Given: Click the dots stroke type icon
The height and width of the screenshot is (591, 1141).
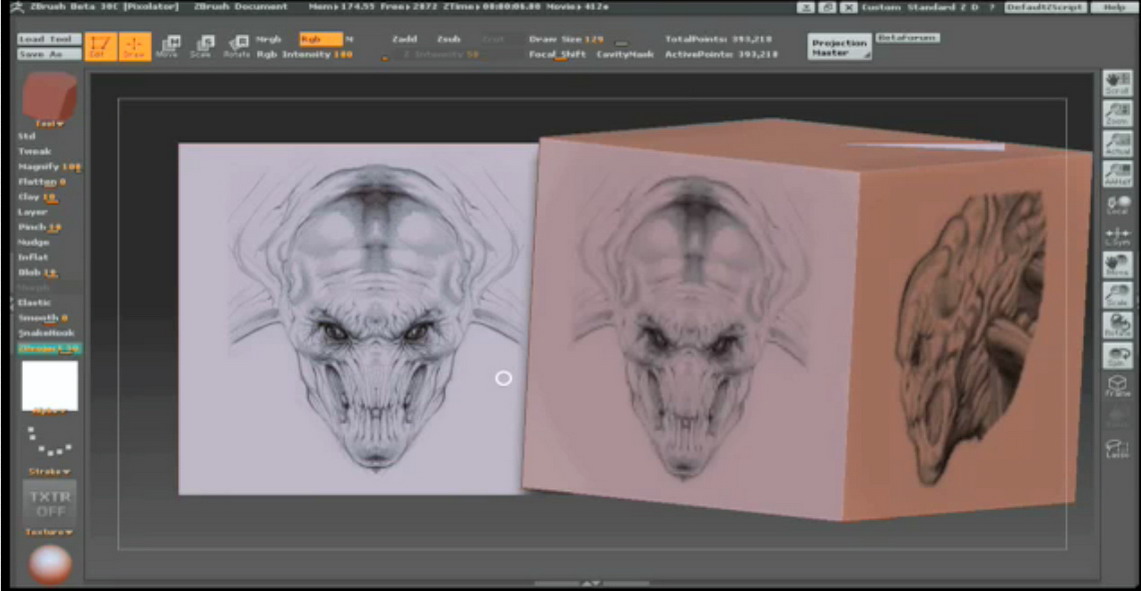Looking at the screenshot, I should [49, 441].
